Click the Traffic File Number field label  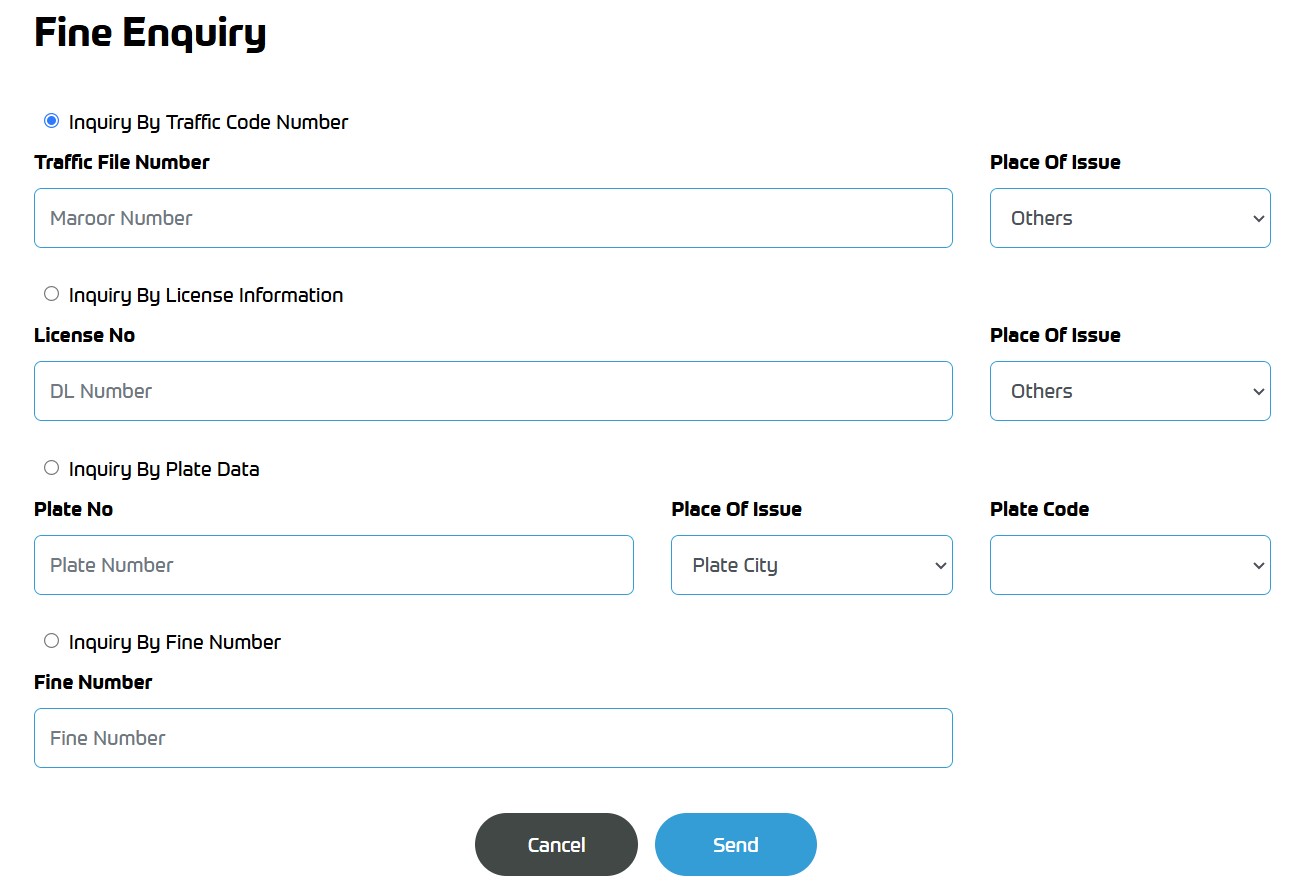pos(122,162)
